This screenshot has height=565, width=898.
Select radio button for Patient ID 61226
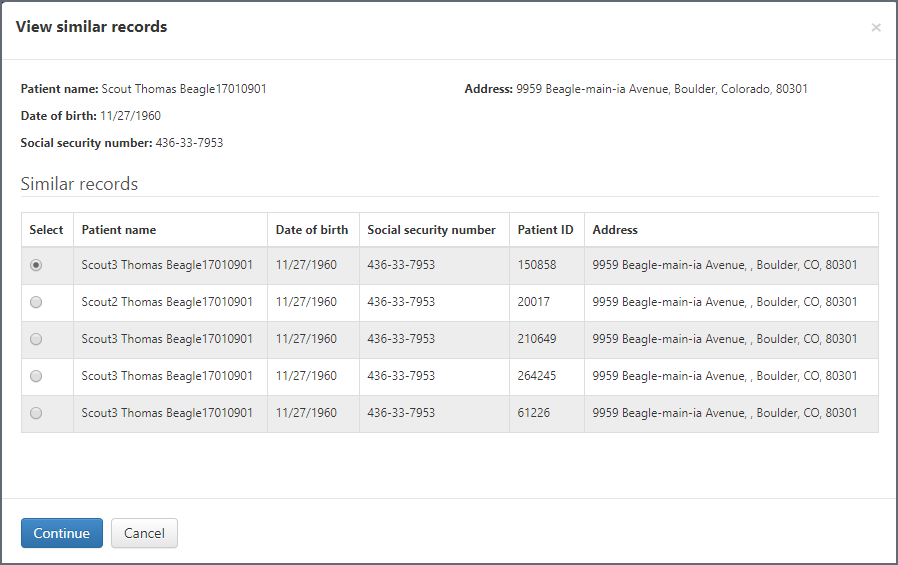coord(36,413)
